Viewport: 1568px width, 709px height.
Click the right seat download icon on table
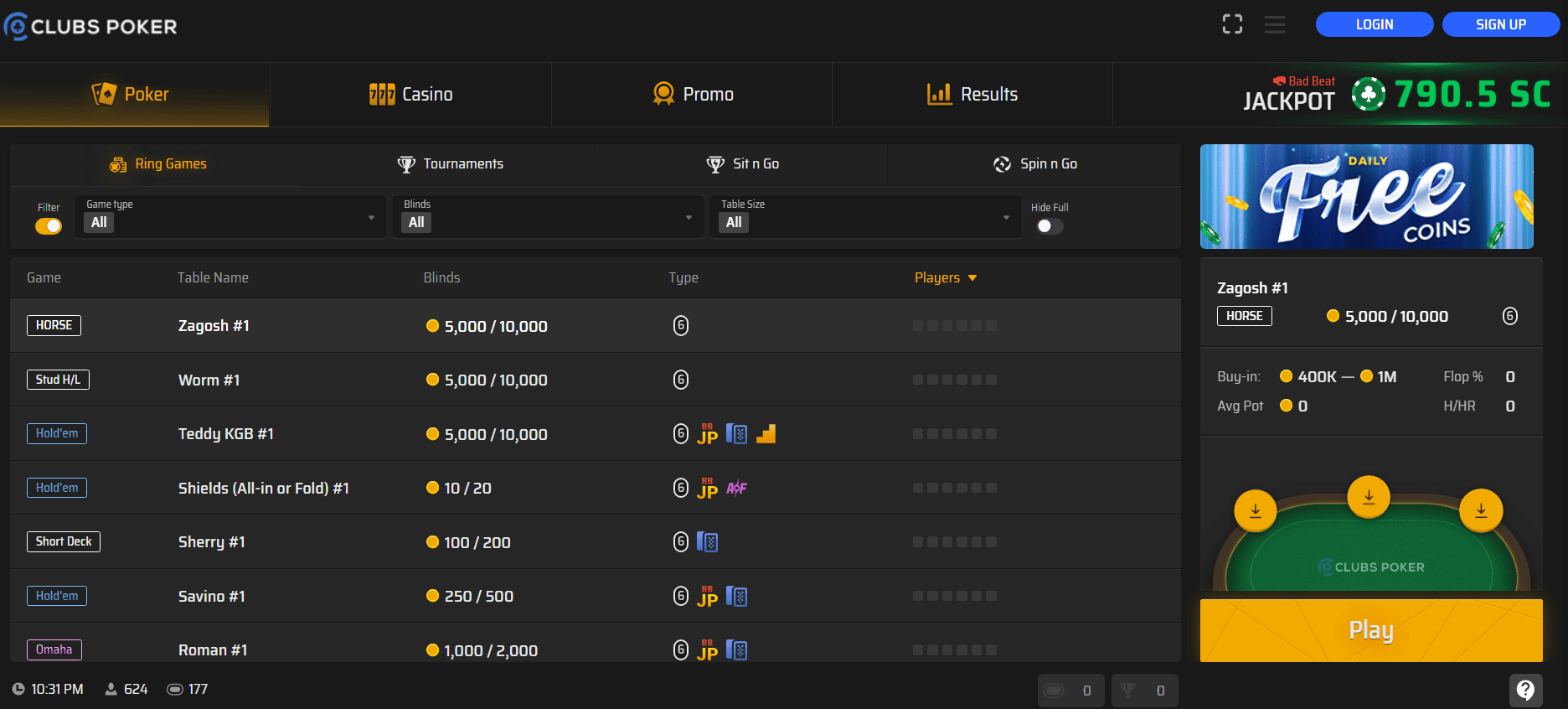point(1480,510)
